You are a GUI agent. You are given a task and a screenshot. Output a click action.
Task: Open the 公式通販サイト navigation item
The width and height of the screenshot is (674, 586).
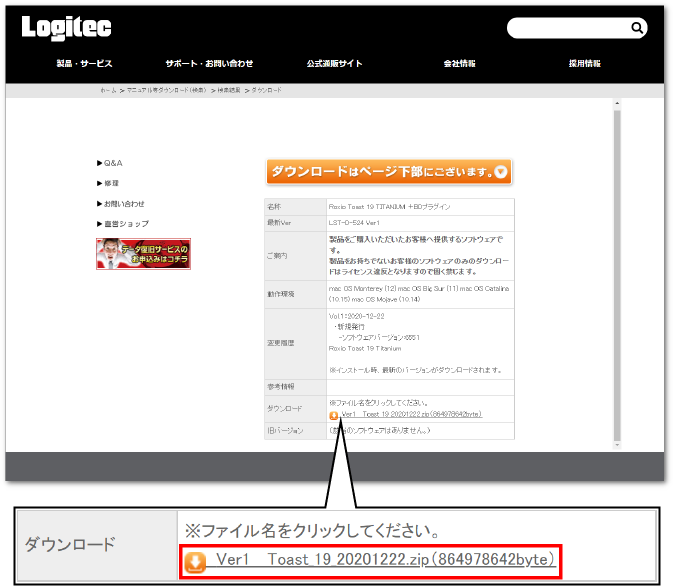[334, 64]
